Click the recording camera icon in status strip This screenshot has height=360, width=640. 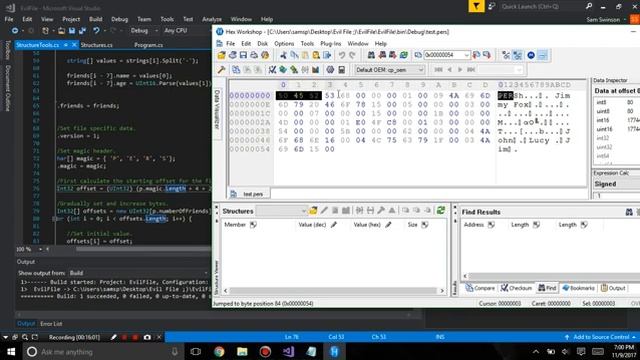[x=147, y=337]
